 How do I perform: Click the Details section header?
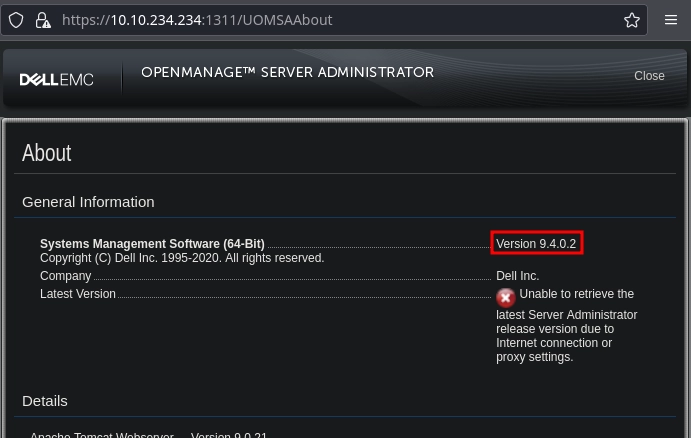45,401
